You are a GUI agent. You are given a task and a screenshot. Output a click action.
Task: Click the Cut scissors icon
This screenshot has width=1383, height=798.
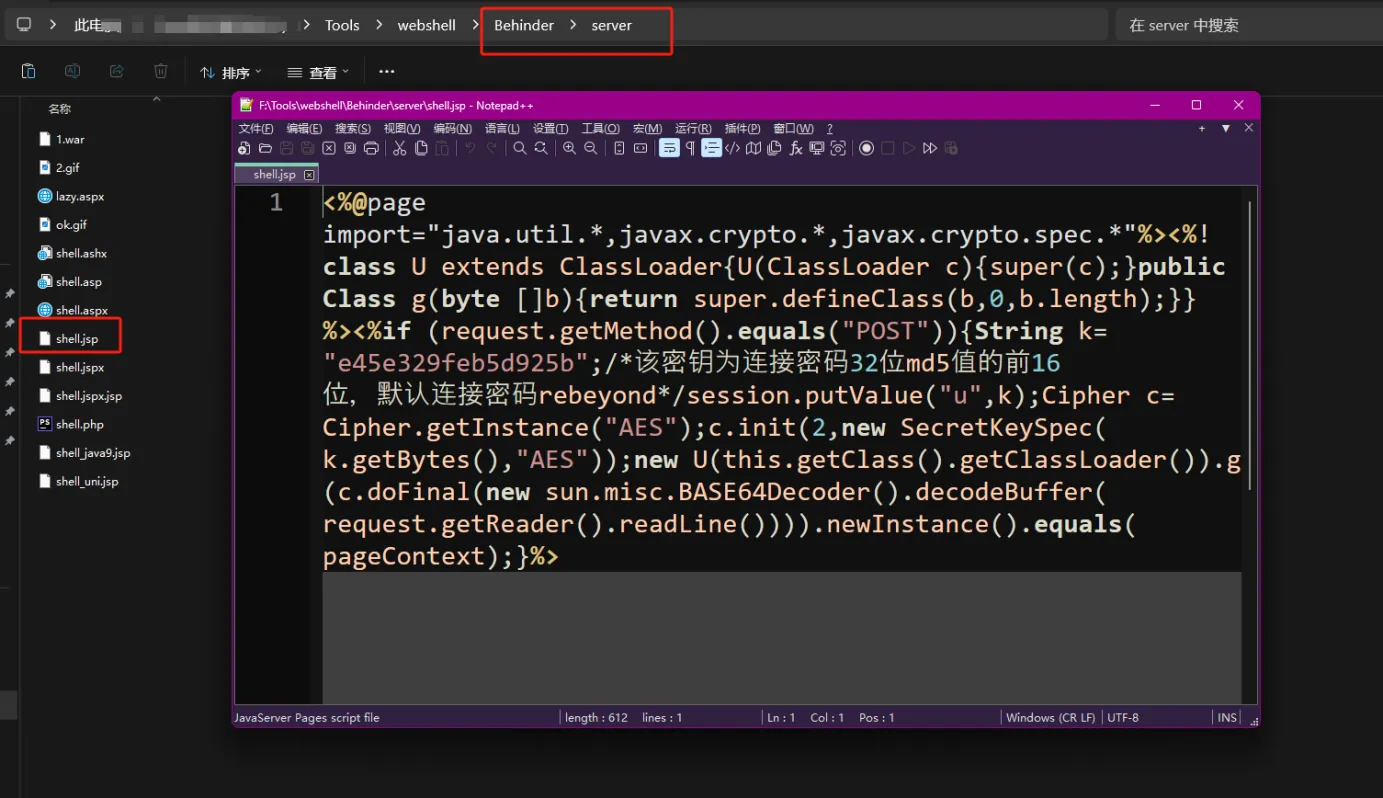pos(399,148)
